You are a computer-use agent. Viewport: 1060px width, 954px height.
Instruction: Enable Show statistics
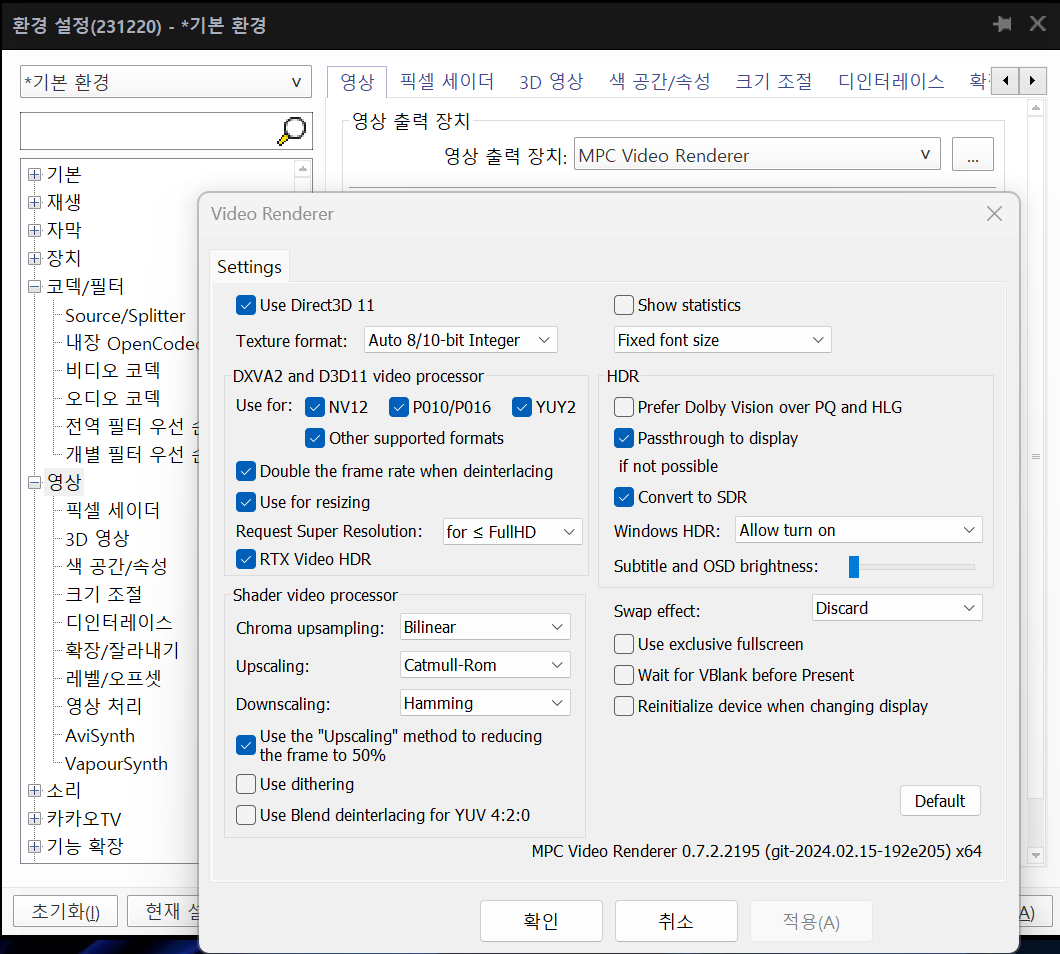(x=623, y=305)
